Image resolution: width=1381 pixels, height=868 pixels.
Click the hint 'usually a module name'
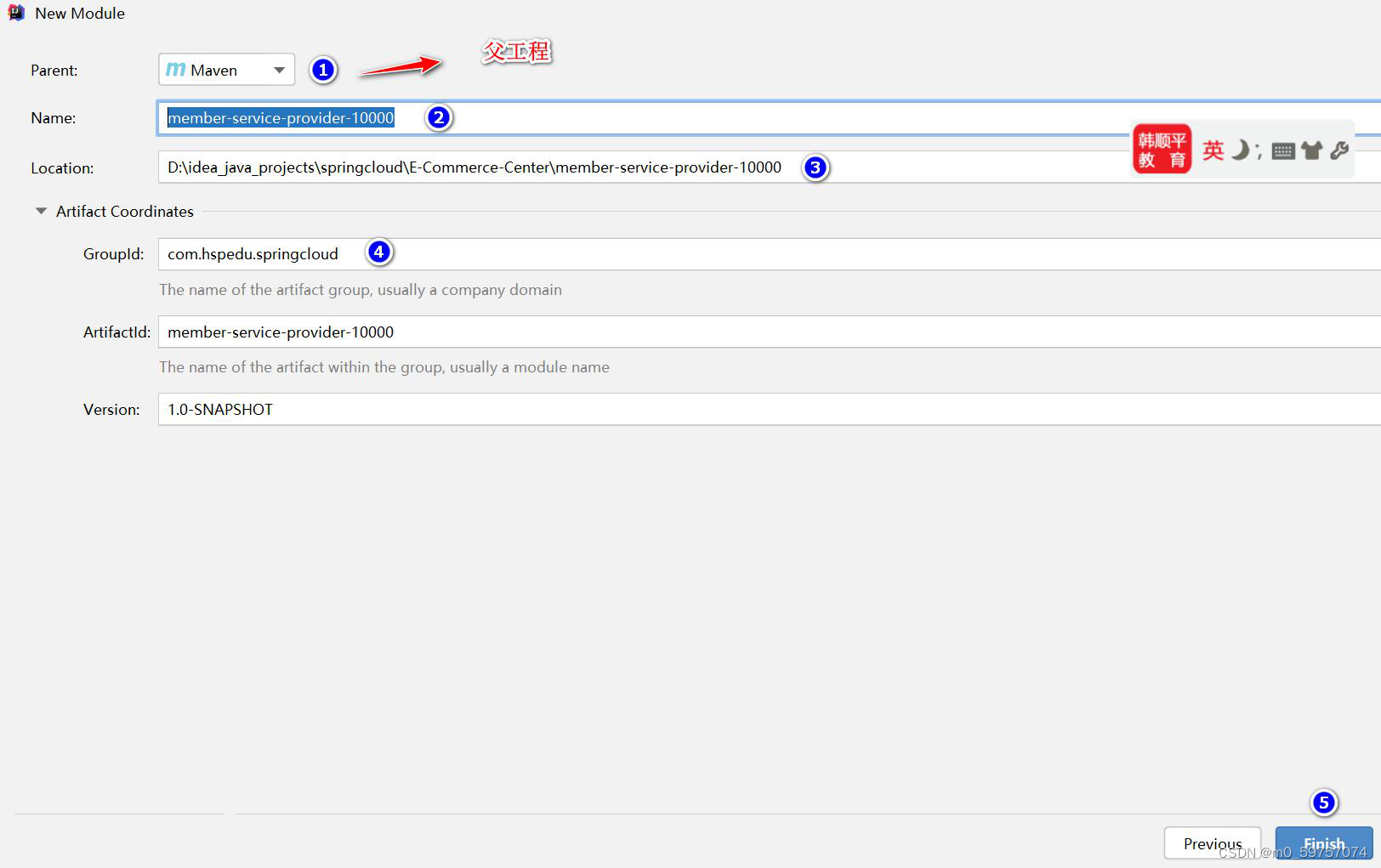(530, 367)
